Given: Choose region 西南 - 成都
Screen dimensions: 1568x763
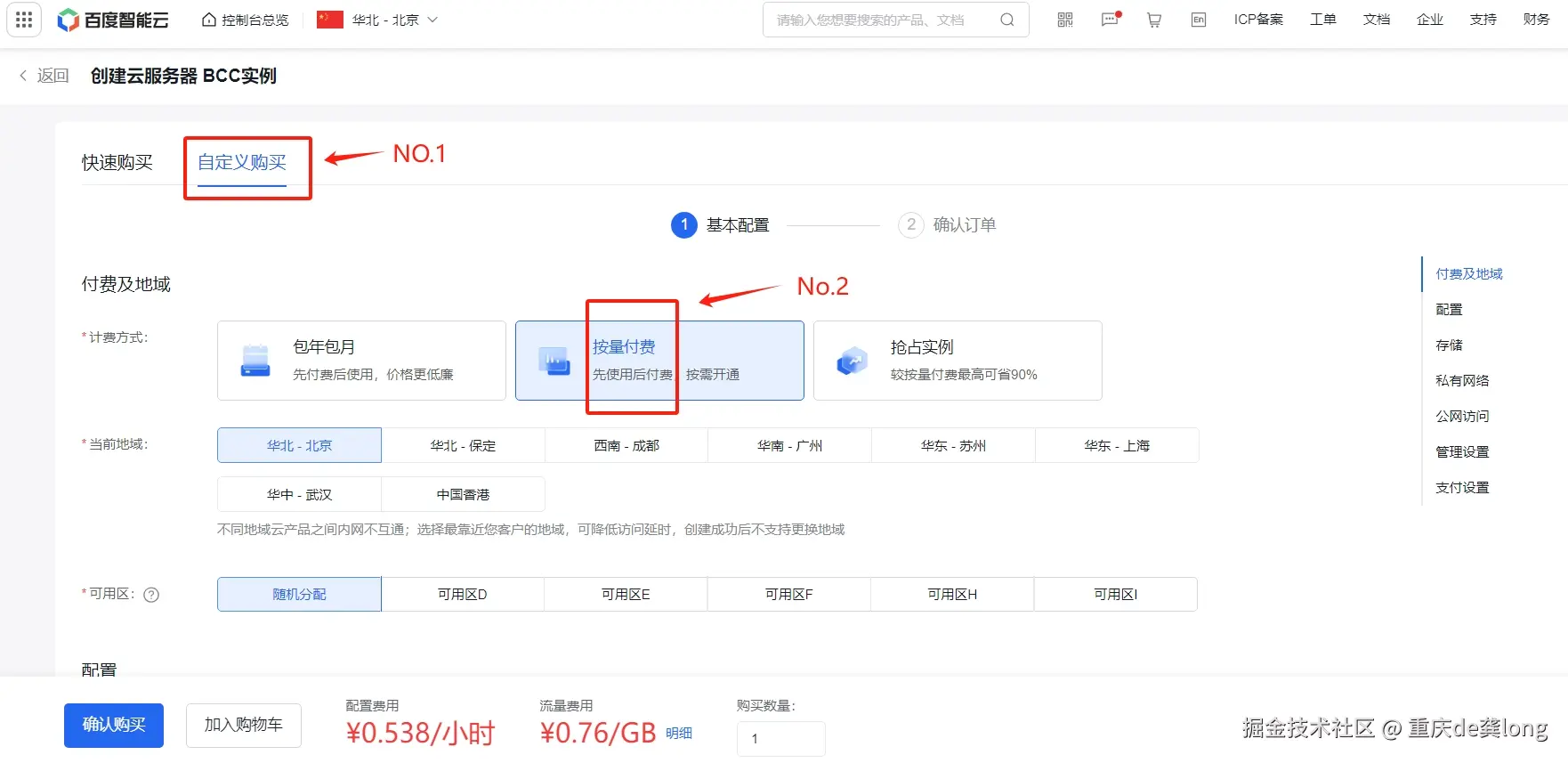Looking at the screenshot, I should [626, 445].
